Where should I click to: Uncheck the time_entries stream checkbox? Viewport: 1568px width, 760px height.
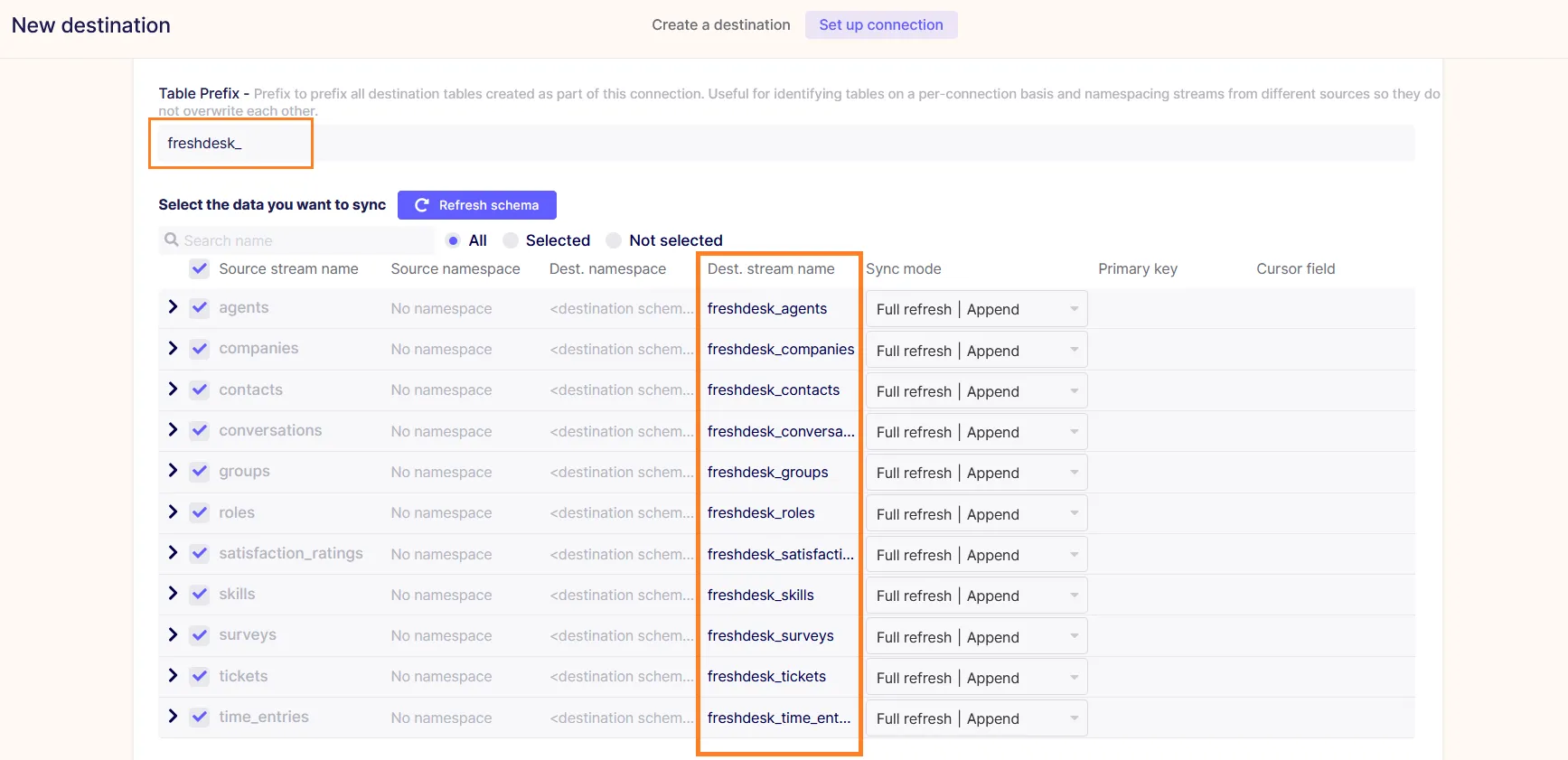click(200, 717)
